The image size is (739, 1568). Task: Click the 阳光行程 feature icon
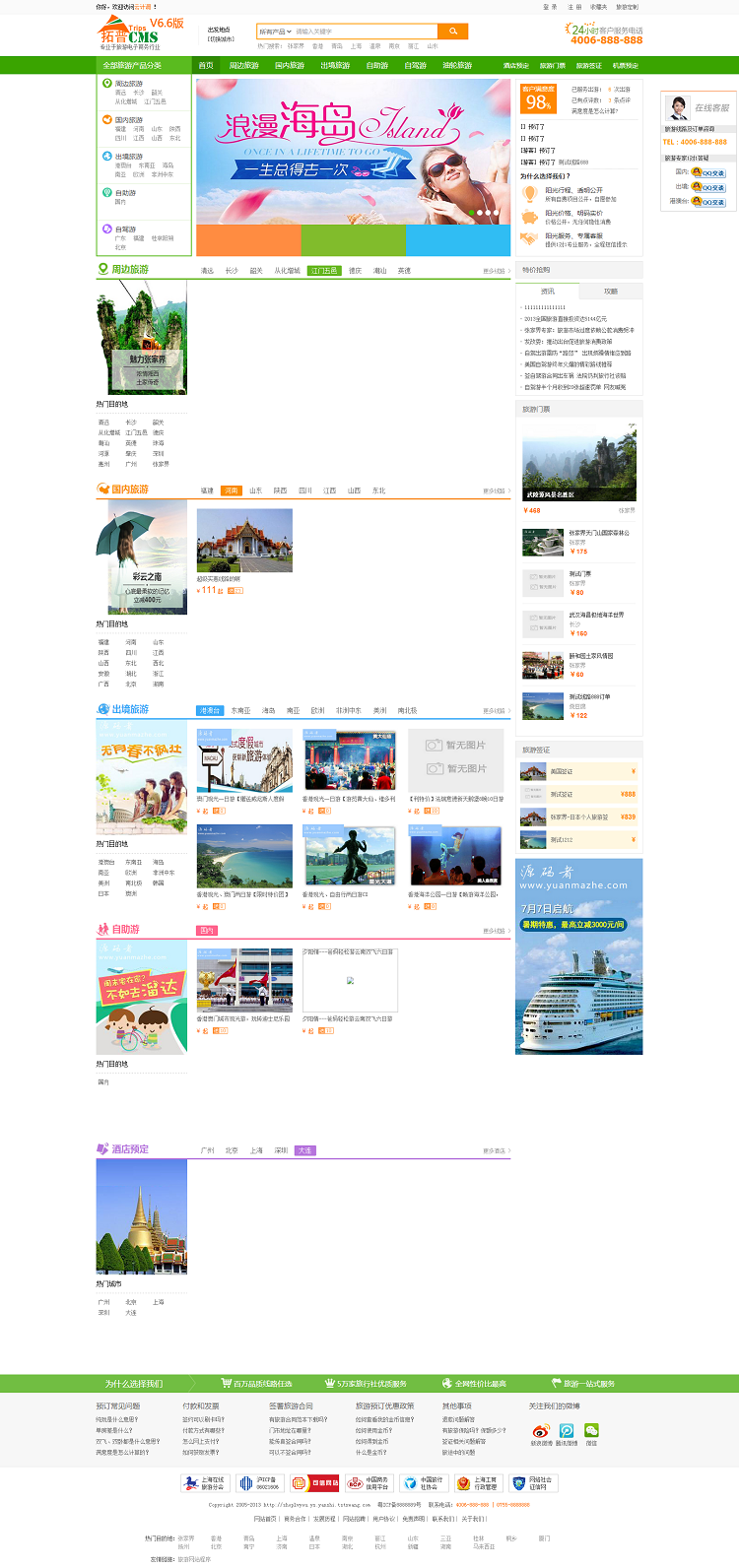point(530,193)
